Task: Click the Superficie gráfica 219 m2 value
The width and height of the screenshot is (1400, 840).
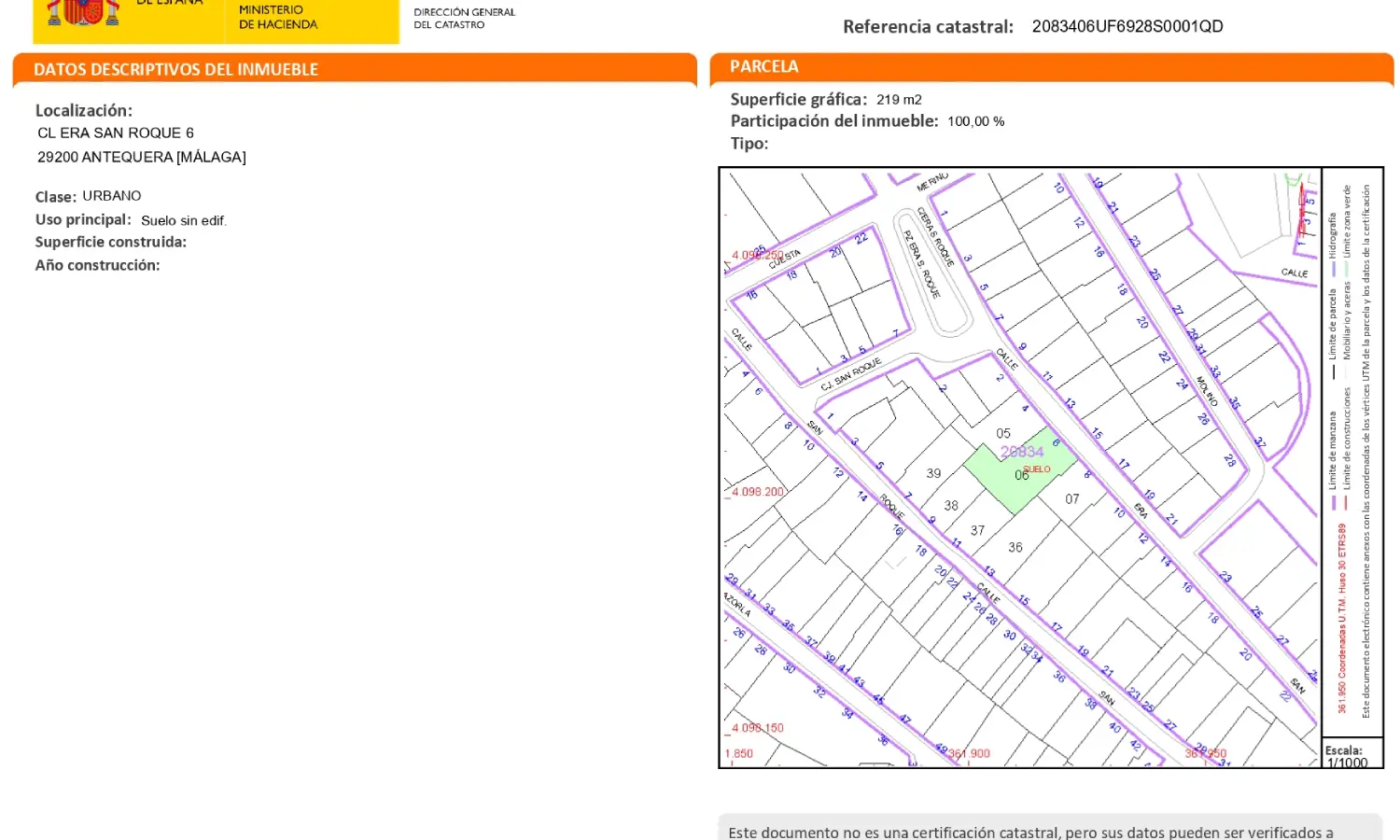Action: pyautogui.click(x=898, y=99)
